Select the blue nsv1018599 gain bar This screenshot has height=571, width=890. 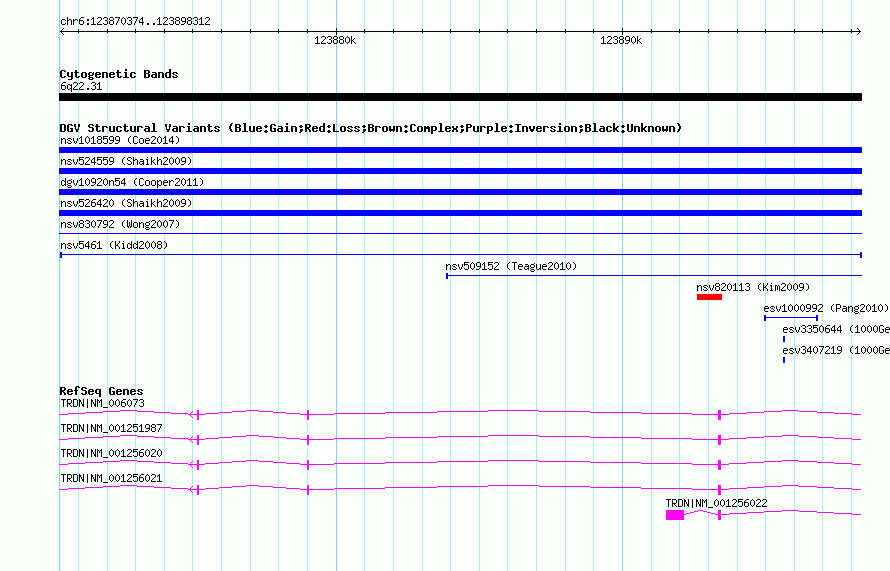coord(460,150)
